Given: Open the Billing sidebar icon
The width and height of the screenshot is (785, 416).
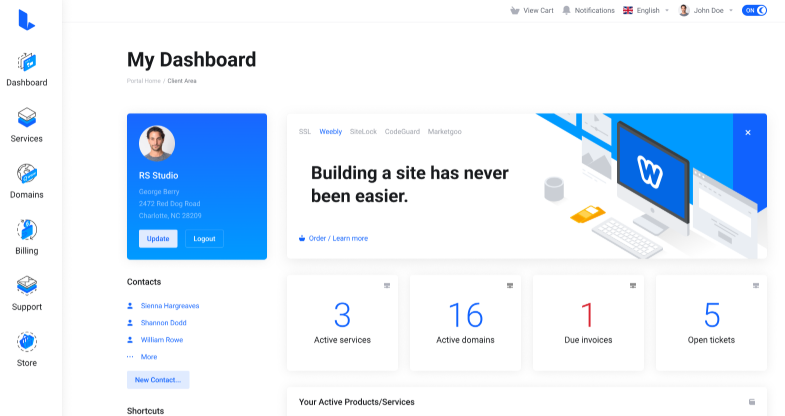Looking at the screenshot, I should [27, 230].
